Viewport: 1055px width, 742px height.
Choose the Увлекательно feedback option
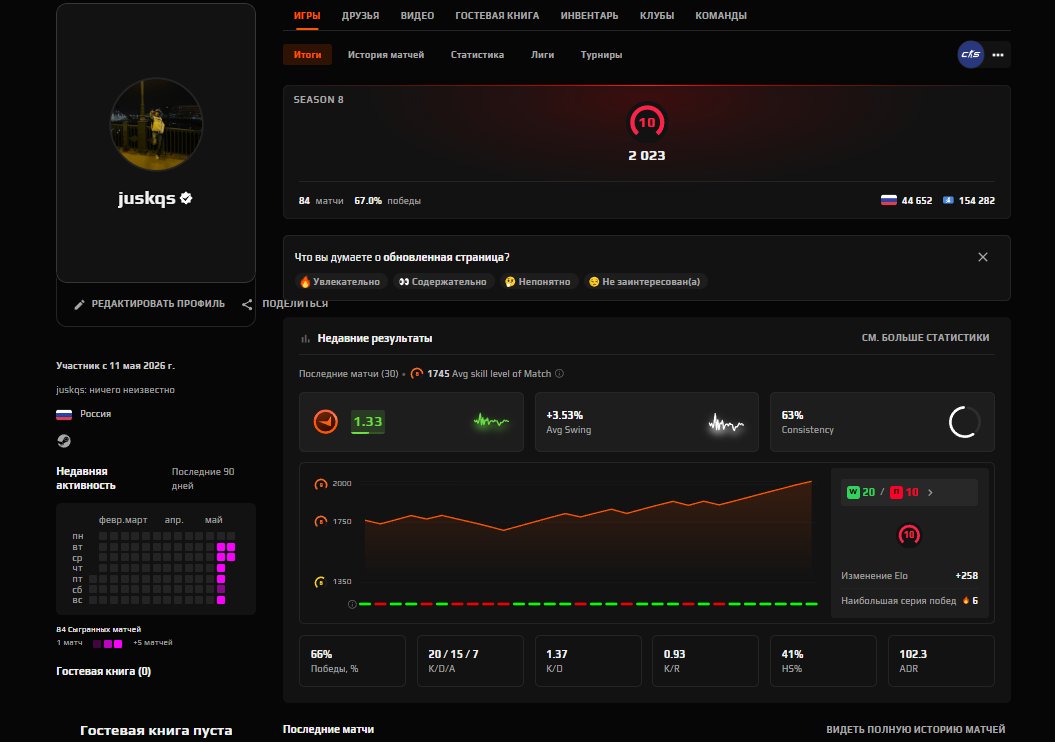pos(340,282)
